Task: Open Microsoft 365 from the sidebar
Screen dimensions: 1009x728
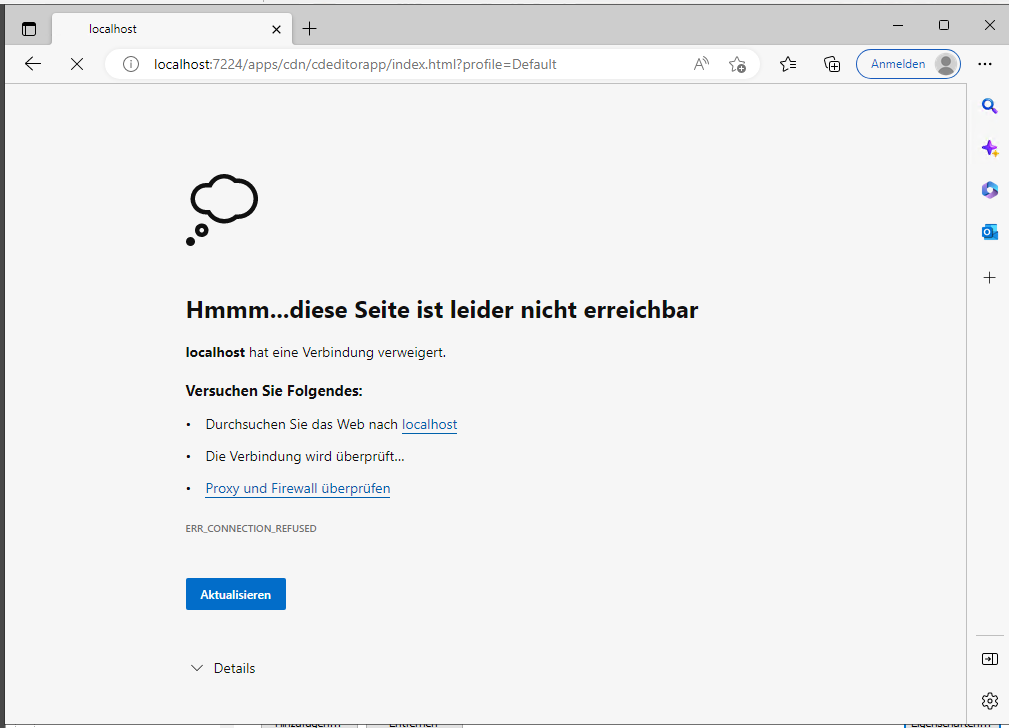Action: (x=989, y=190)
